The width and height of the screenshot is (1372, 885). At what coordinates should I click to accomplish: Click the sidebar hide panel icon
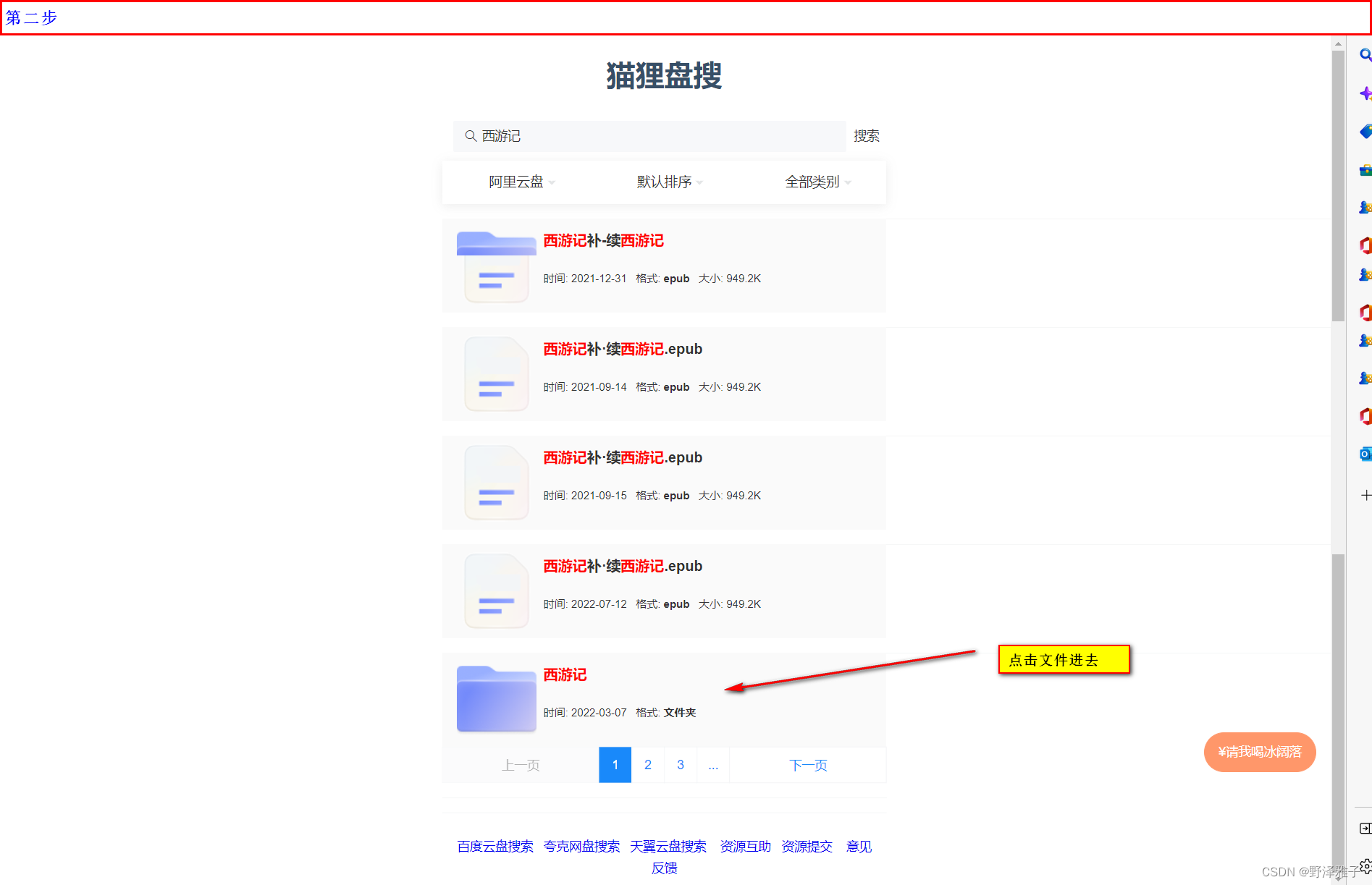[1365, 828]
